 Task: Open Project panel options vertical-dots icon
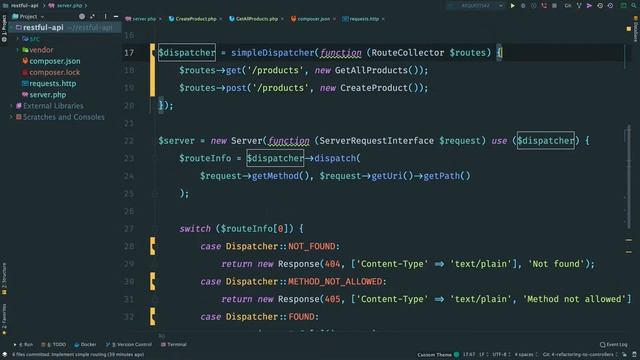coord(105,16)
